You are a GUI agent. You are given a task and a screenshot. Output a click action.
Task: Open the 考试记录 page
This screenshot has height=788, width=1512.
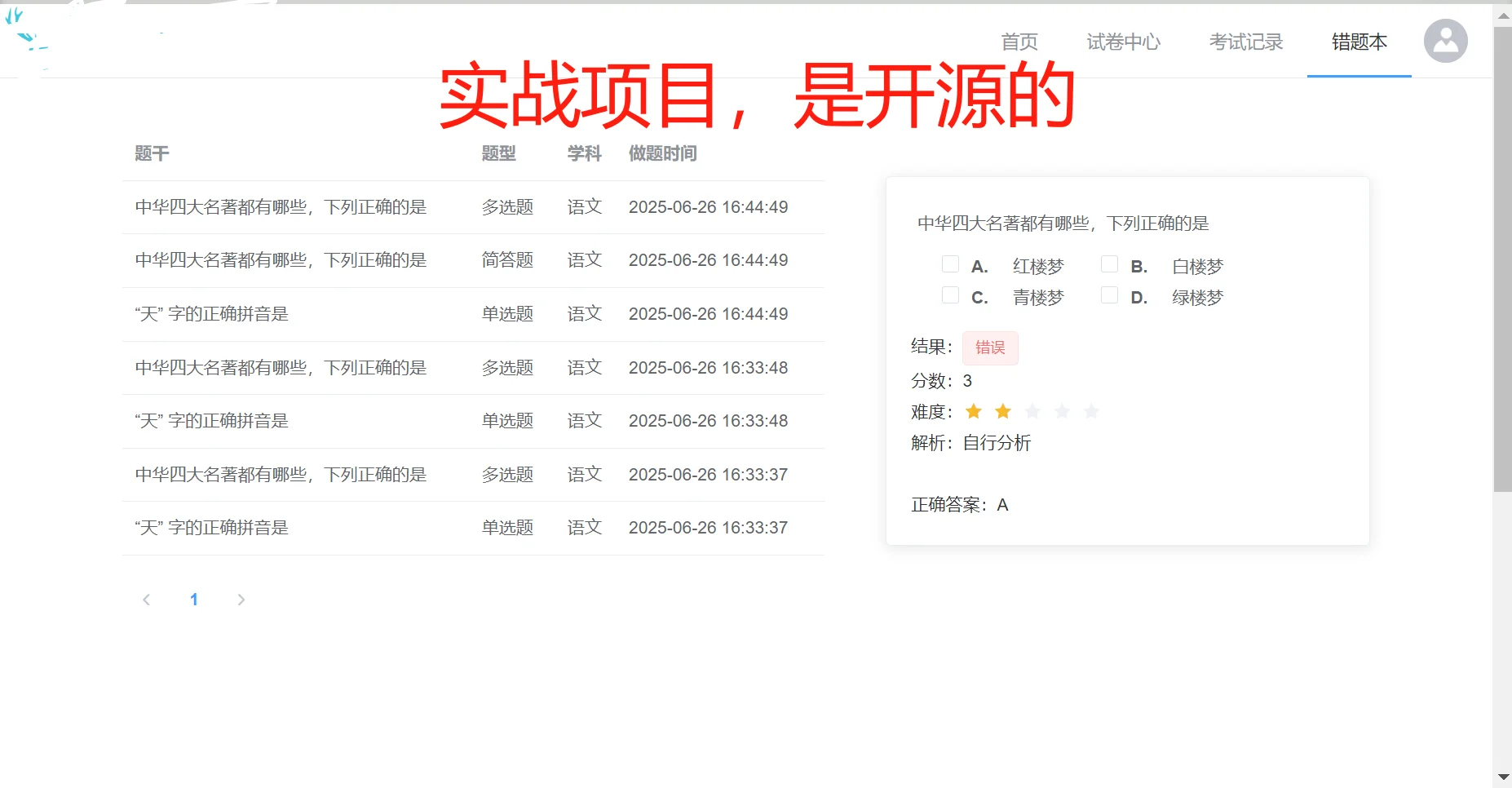(x=1246, y=42)
